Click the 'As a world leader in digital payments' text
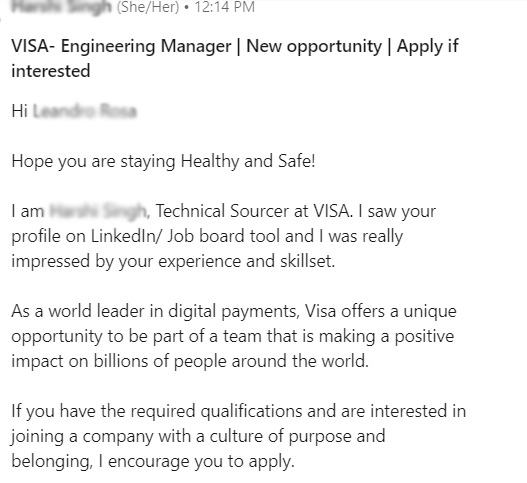Image resolution: width=527 pixels, height=483 pixels. tap(154, 311)
